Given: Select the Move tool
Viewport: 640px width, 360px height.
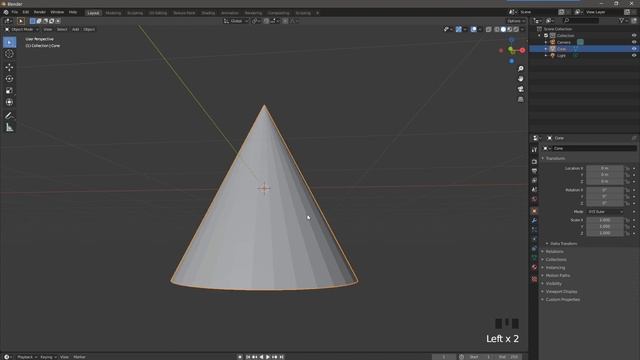Looking at the screenshot, I should (9, 67).
